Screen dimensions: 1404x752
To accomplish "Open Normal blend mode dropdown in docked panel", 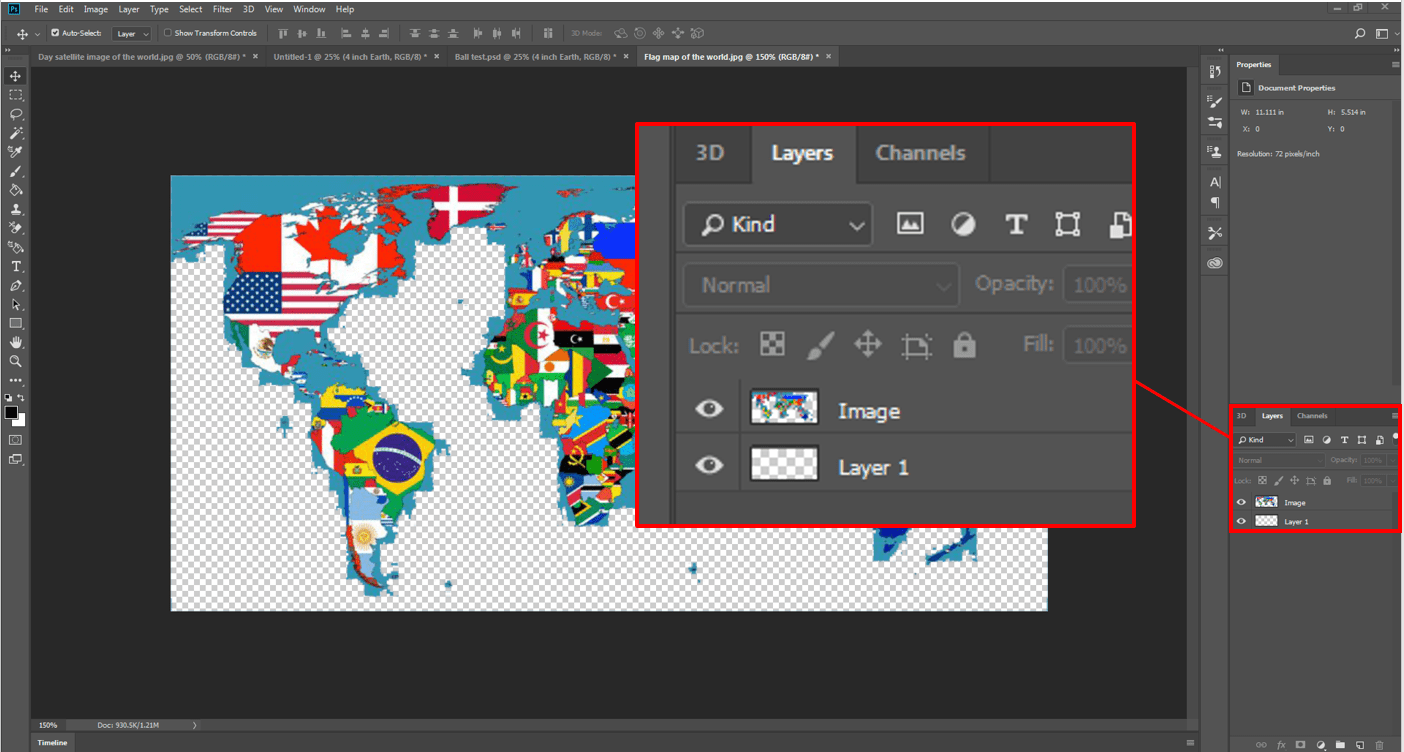I will [1280, 460].
